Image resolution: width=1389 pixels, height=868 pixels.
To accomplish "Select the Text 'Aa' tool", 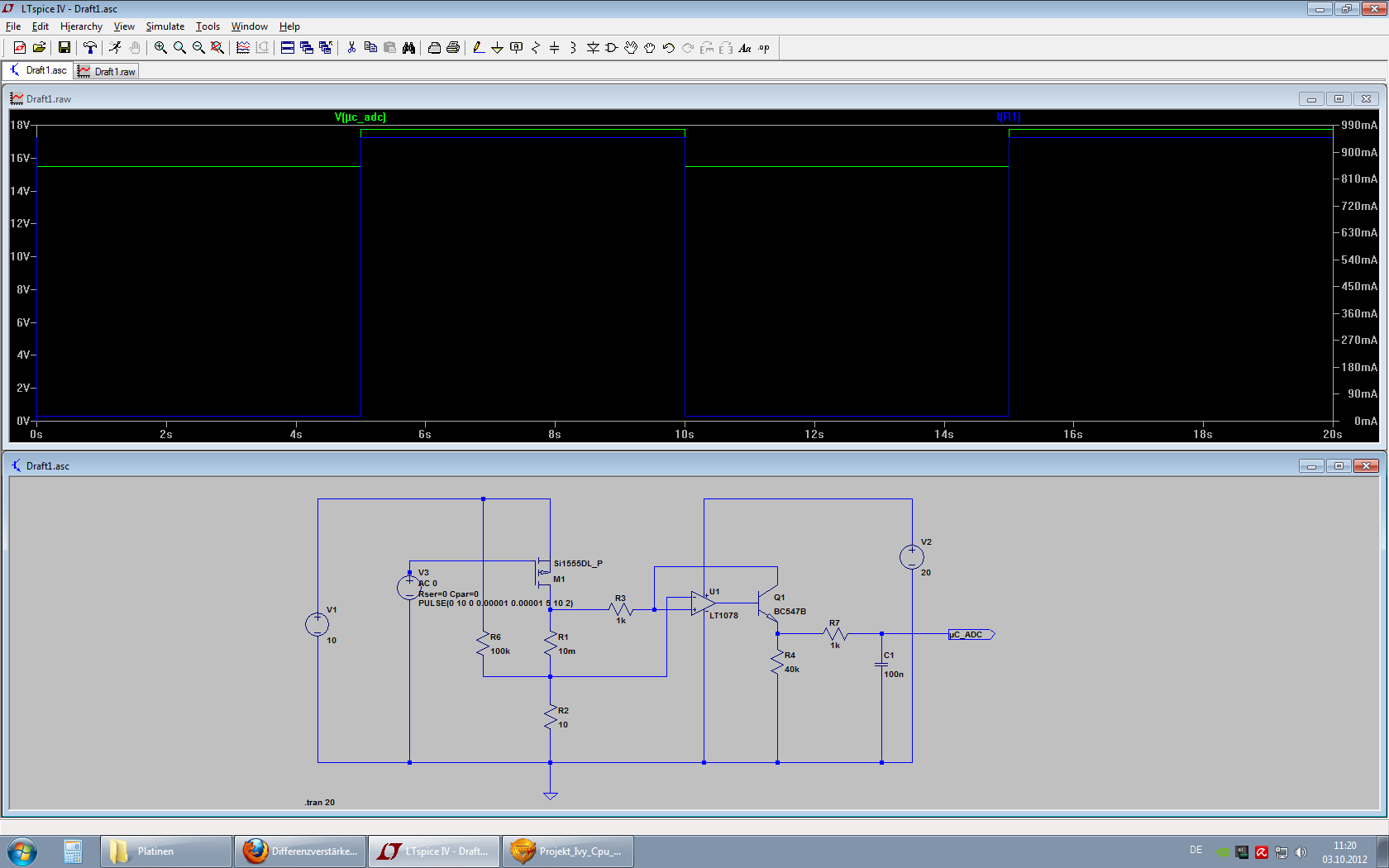I will coord(745,48).
